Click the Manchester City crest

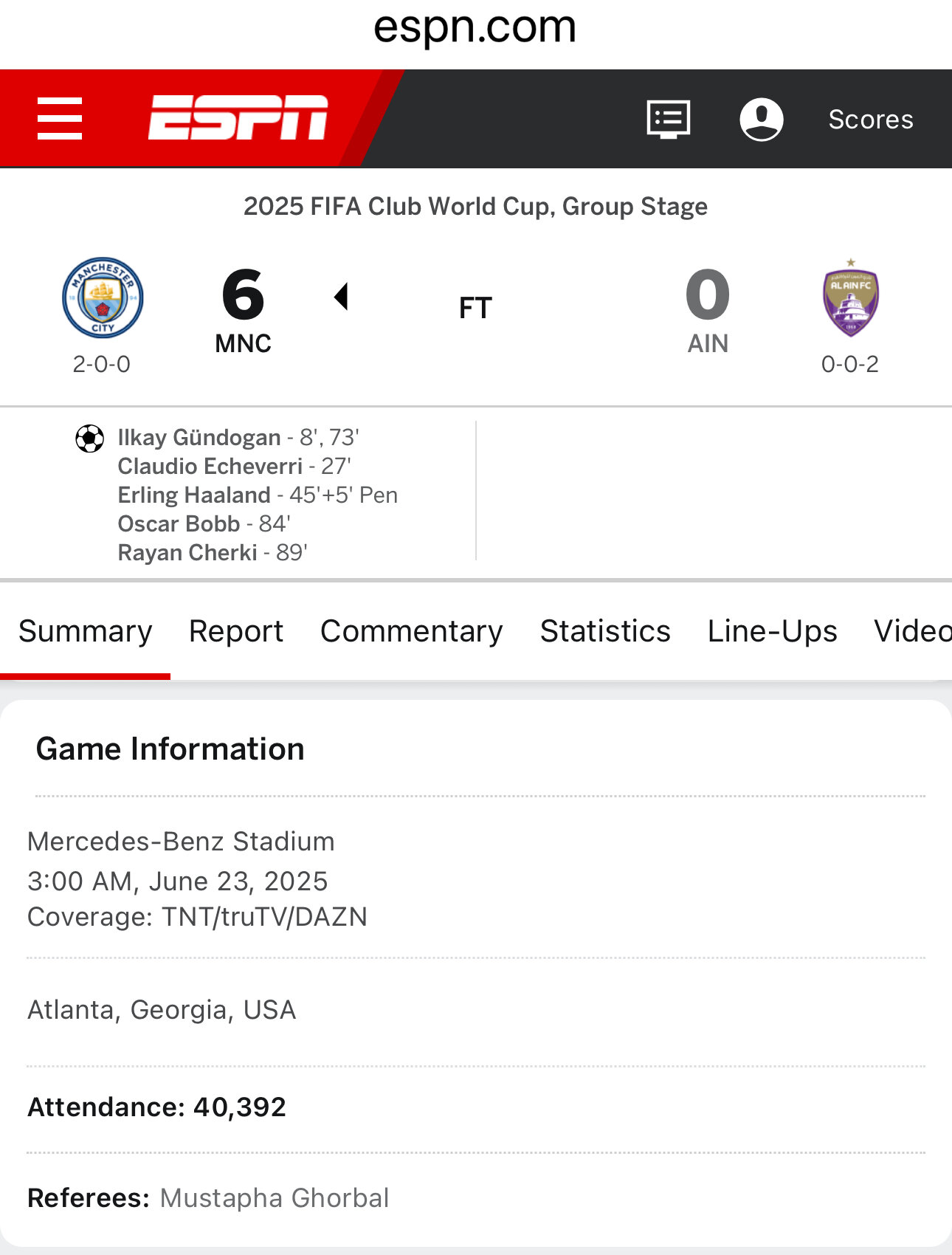click(103, 298)
